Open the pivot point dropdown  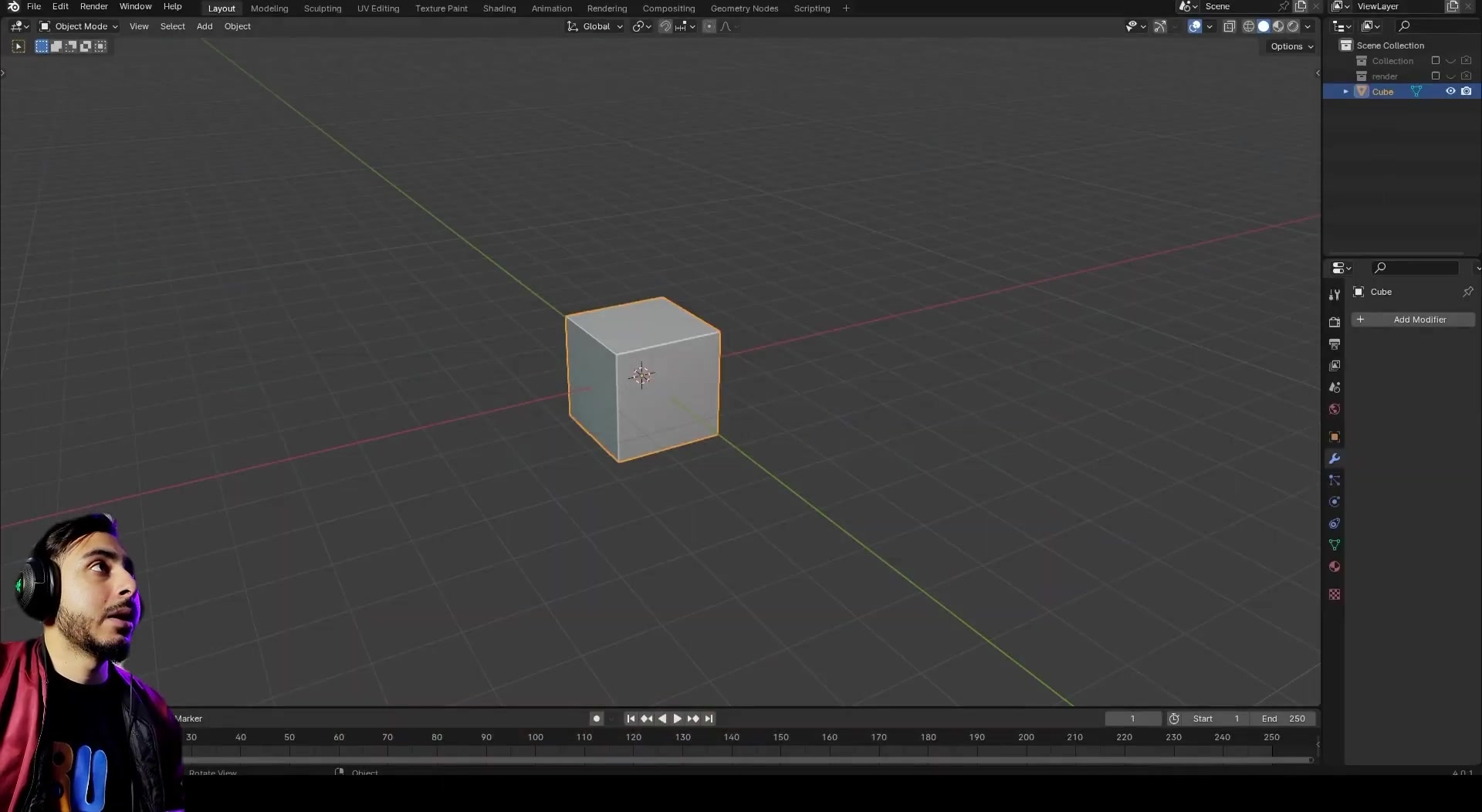pos(642,26)
